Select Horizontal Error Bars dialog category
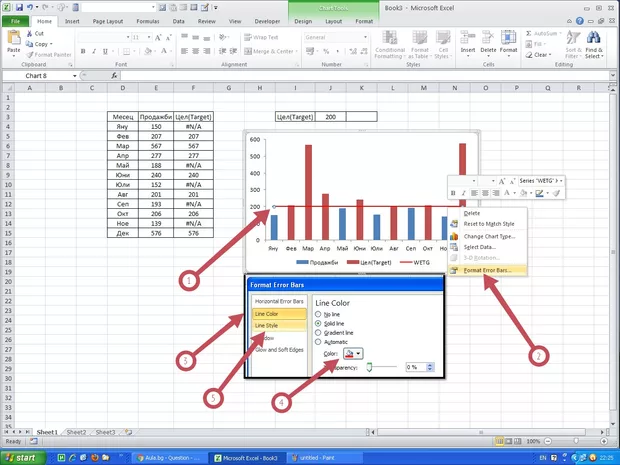 pyautogui.click(x=279, y=301)
